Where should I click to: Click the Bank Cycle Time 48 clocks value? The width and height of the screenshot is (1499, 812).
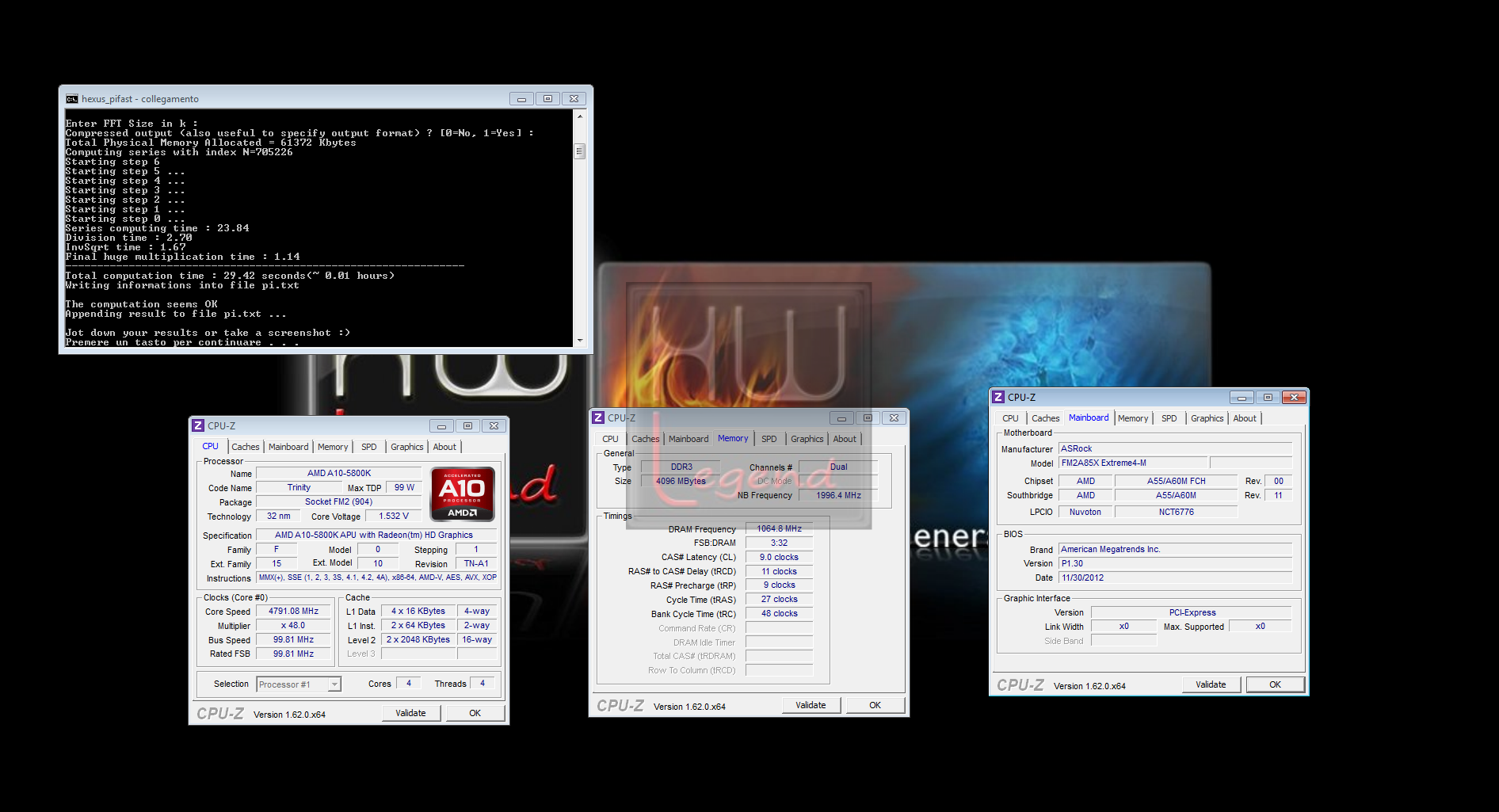[779, 613]
